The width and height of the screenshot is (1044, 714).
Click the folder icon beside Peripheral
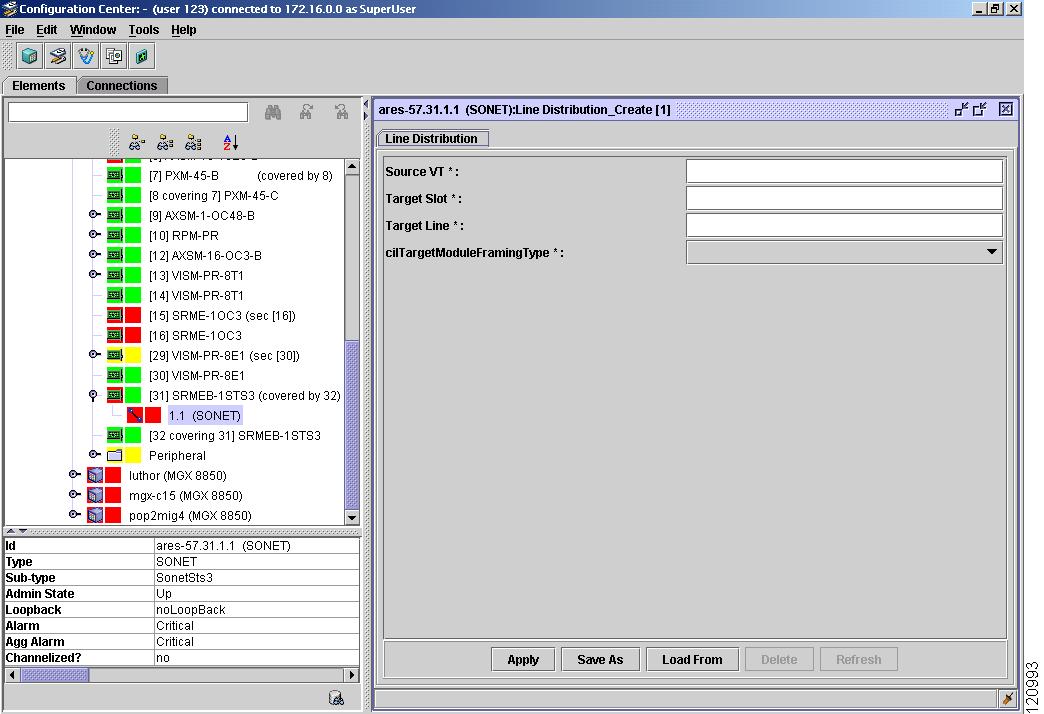pos(115,456)
